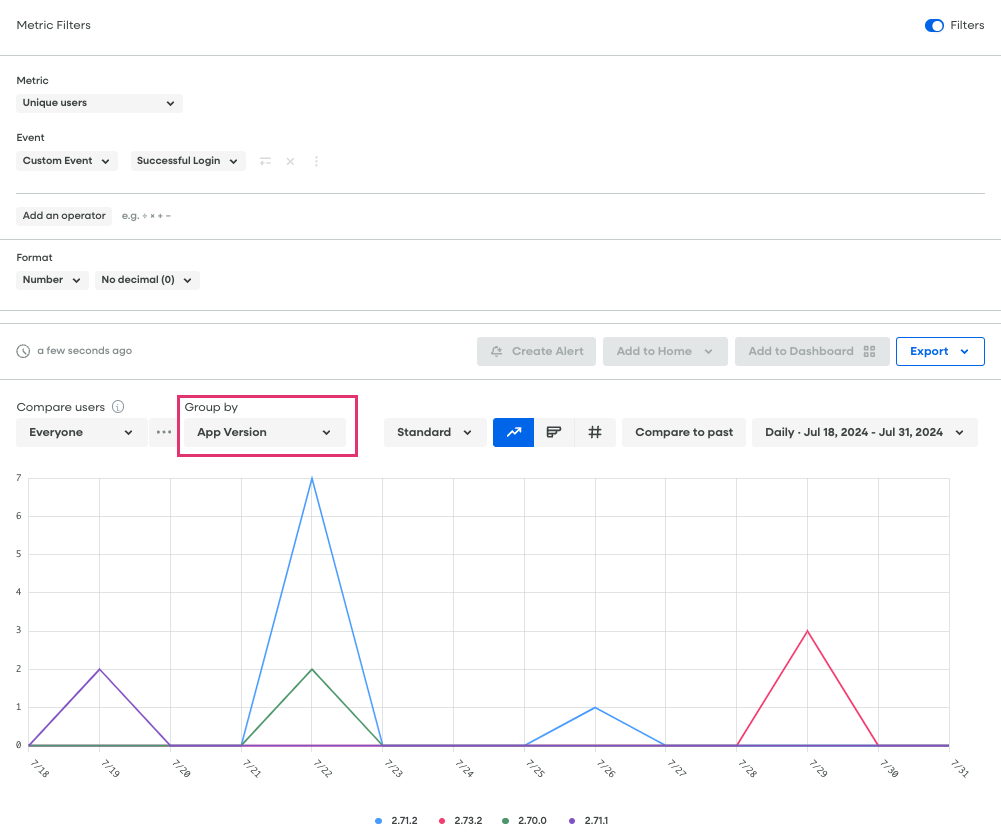Viewport: 1001px width, 836px height.
Task: Click the Metric Filters heading
Action: pos(54,26)
